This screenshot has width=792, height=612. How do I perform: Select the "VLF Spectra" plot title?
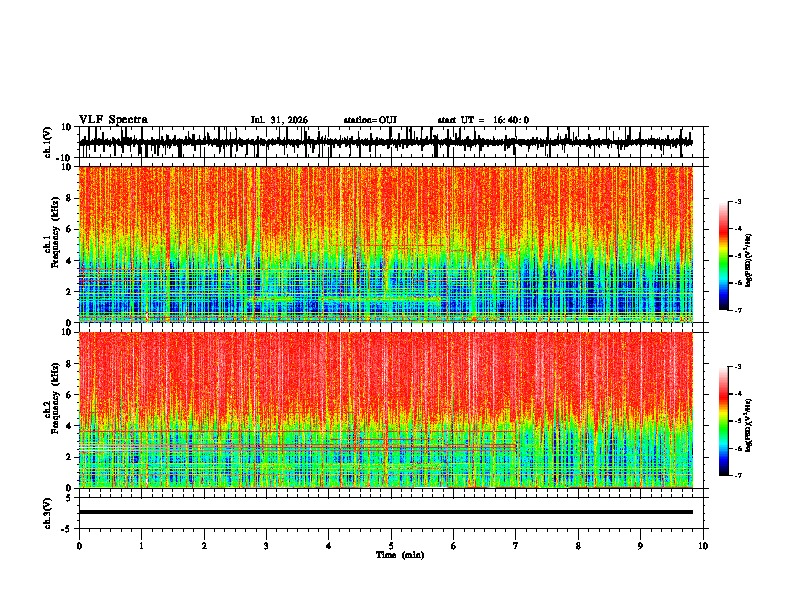113,120
